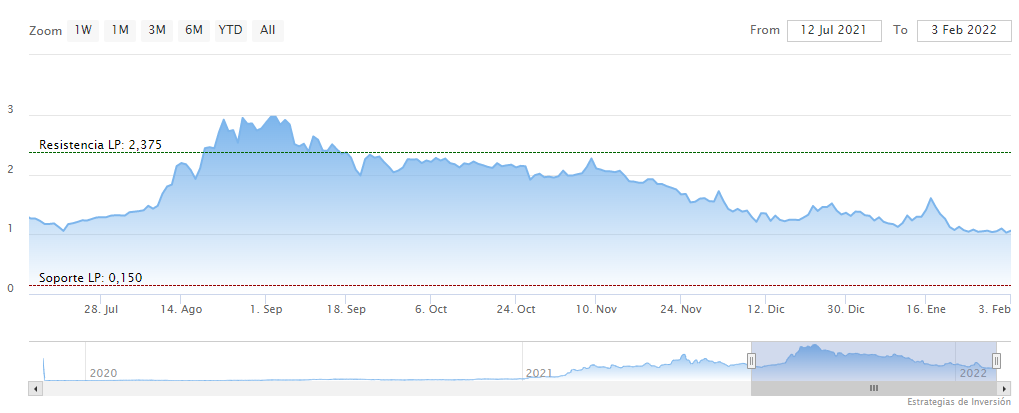Click the Resistencia LP: 2,375 label
This screenshot has height=413, width=1019.
(x=100, y=145)
